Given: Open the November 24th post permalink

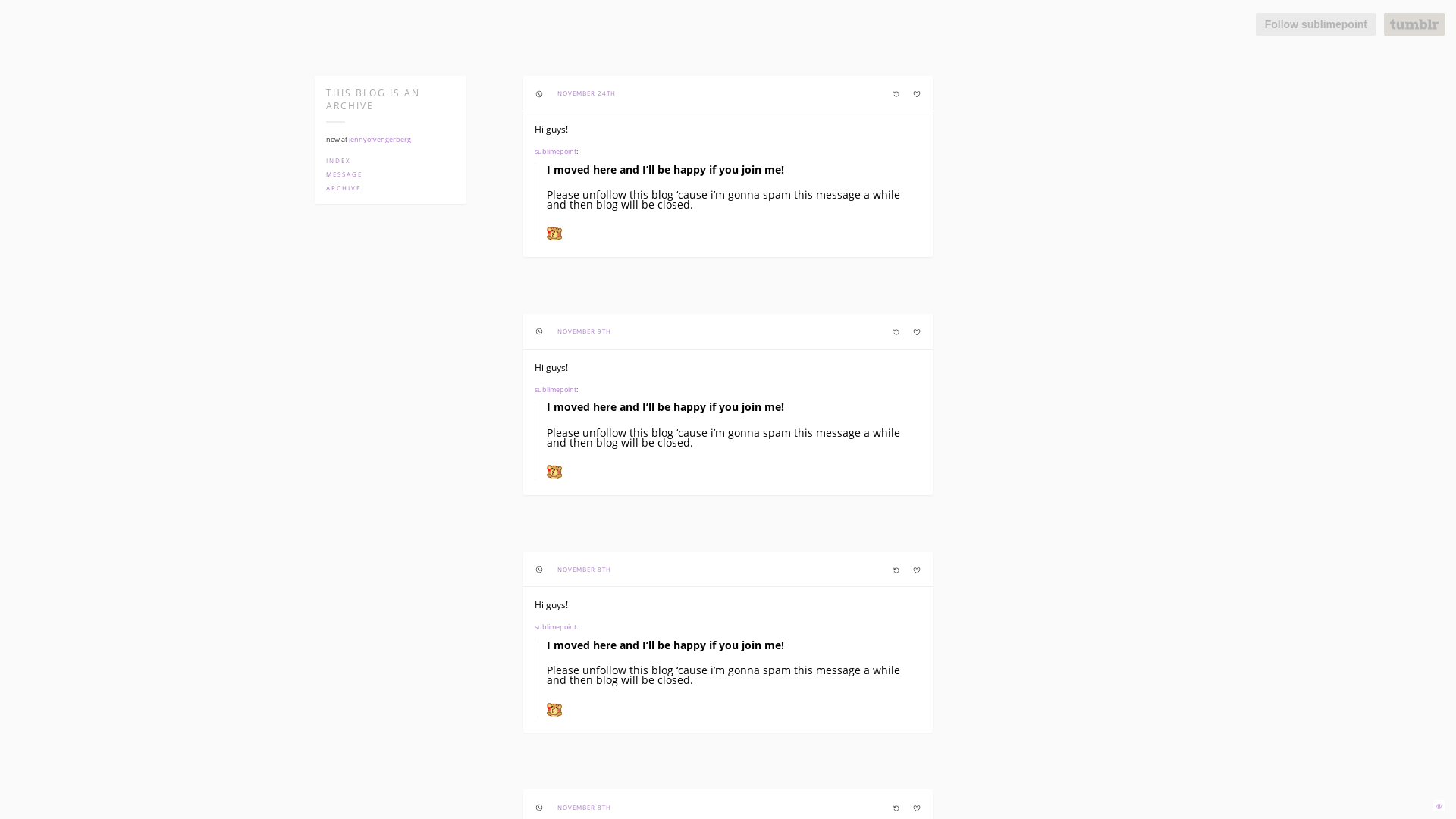Looking at the screenshot, I should coord(586,93).
